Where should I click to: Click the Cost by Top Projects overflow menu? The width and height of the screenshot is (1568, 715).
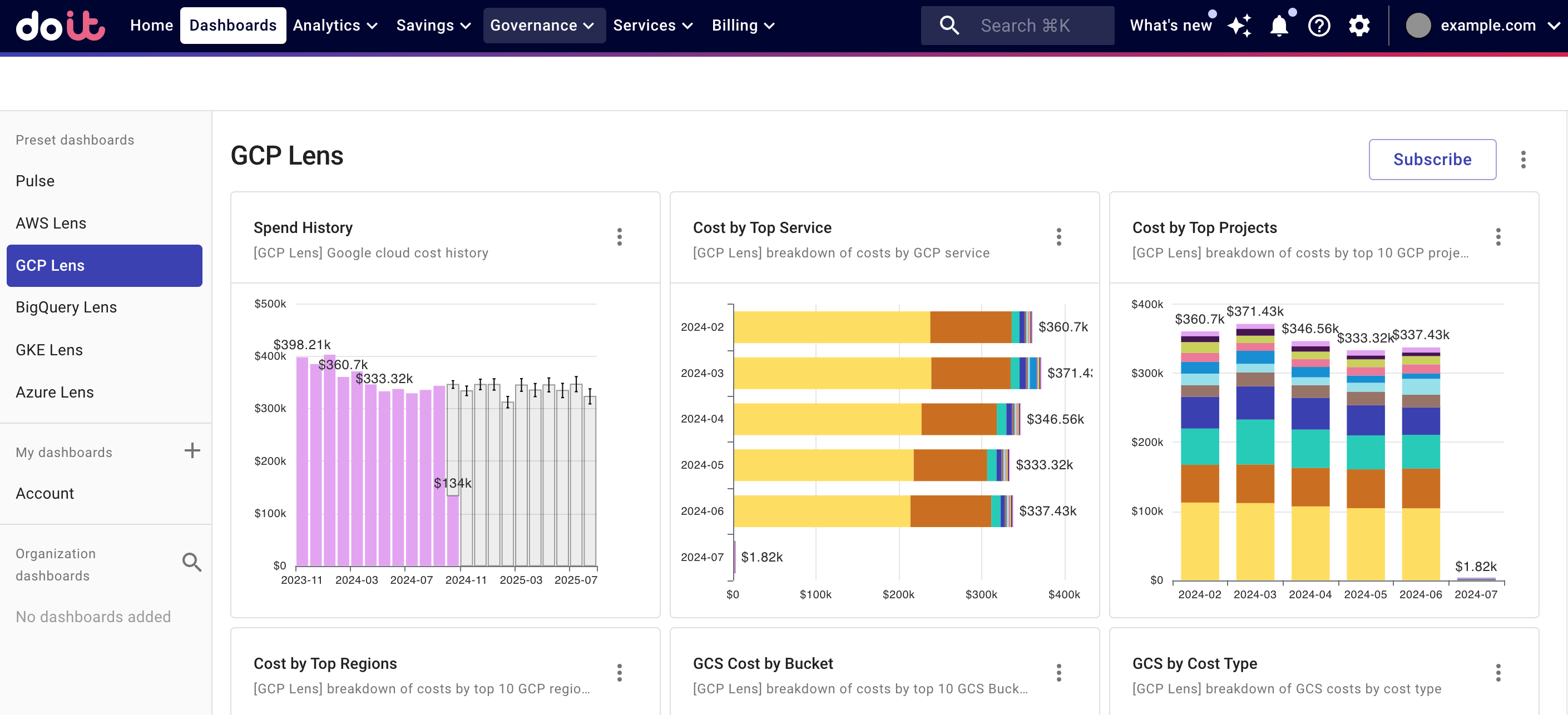[1498, 236]
